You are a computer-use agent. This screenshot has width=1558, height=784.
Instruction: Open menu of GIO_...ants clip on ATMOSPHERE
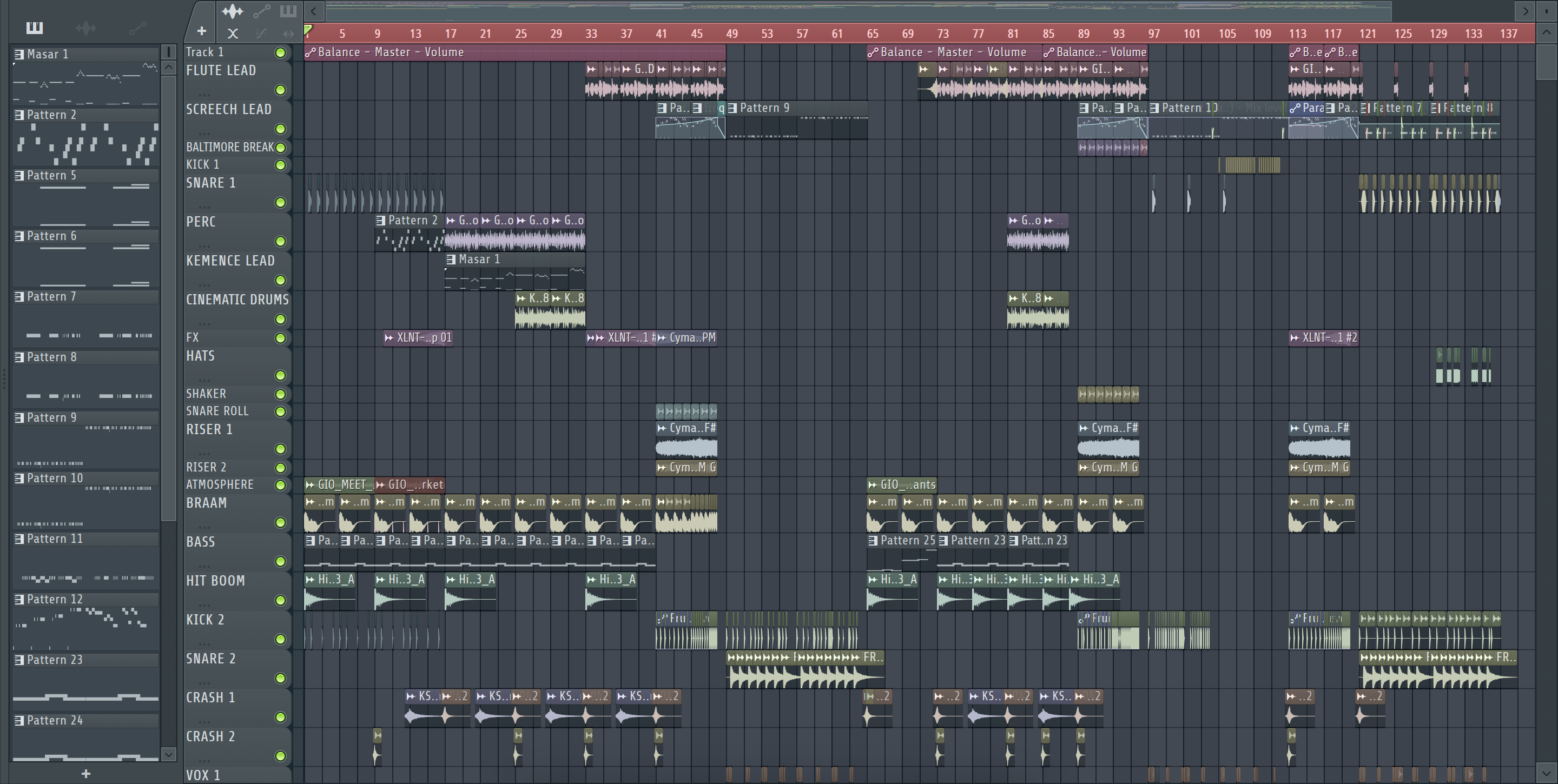pyautogui.click(x=873, y=485)
